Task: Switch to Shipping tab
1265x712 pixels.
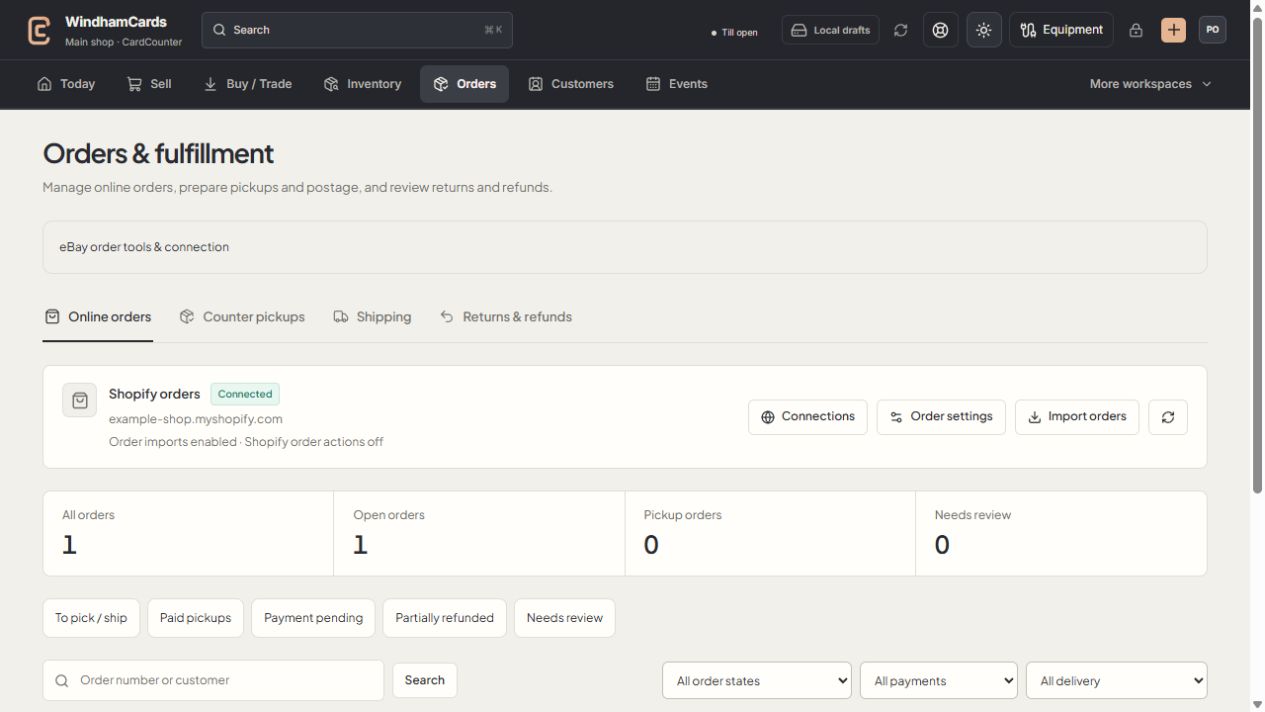Action: 372,317
